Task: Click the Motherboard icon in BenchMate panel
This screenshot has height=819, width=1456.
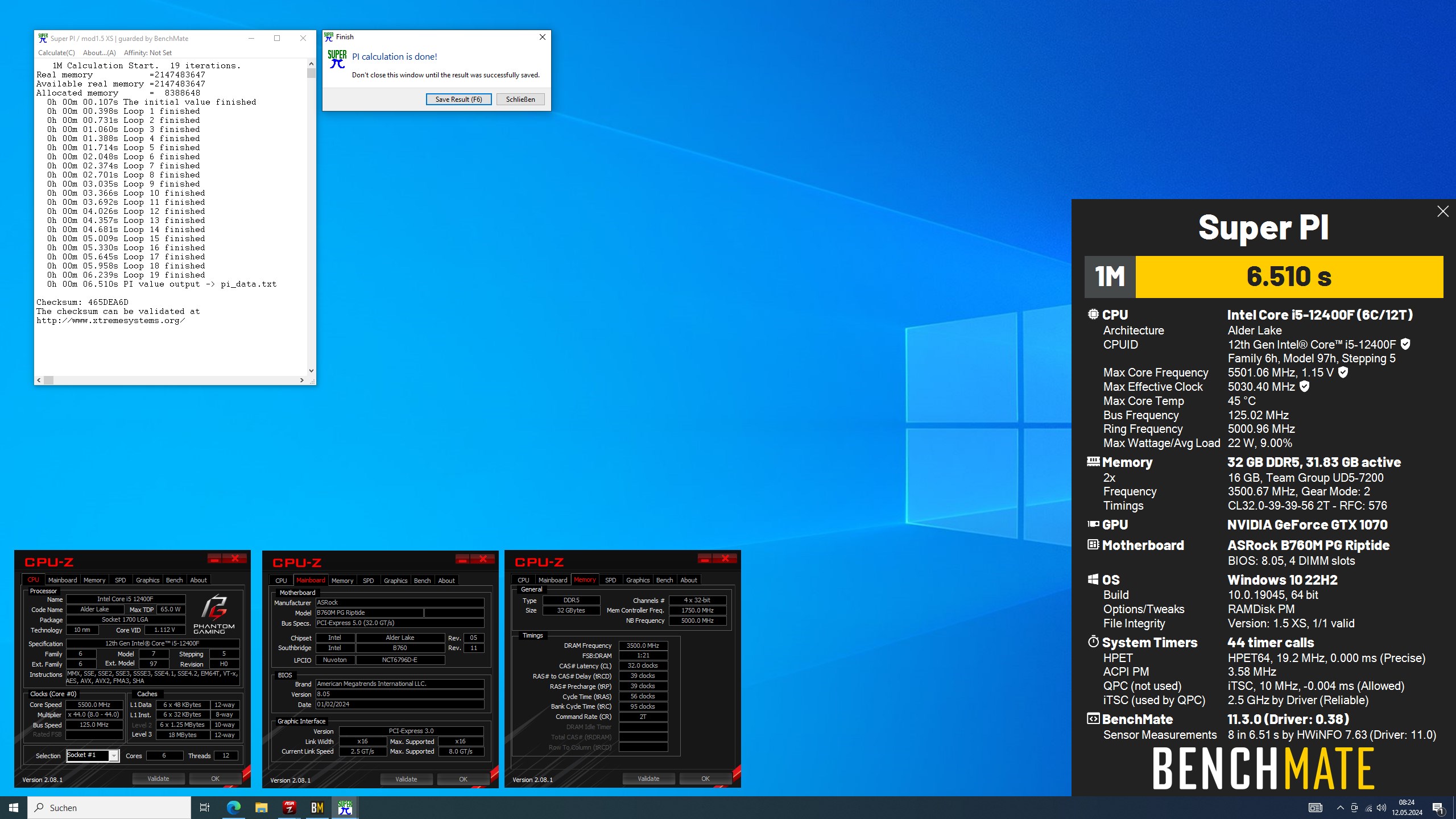Action: click(1093, 544)
